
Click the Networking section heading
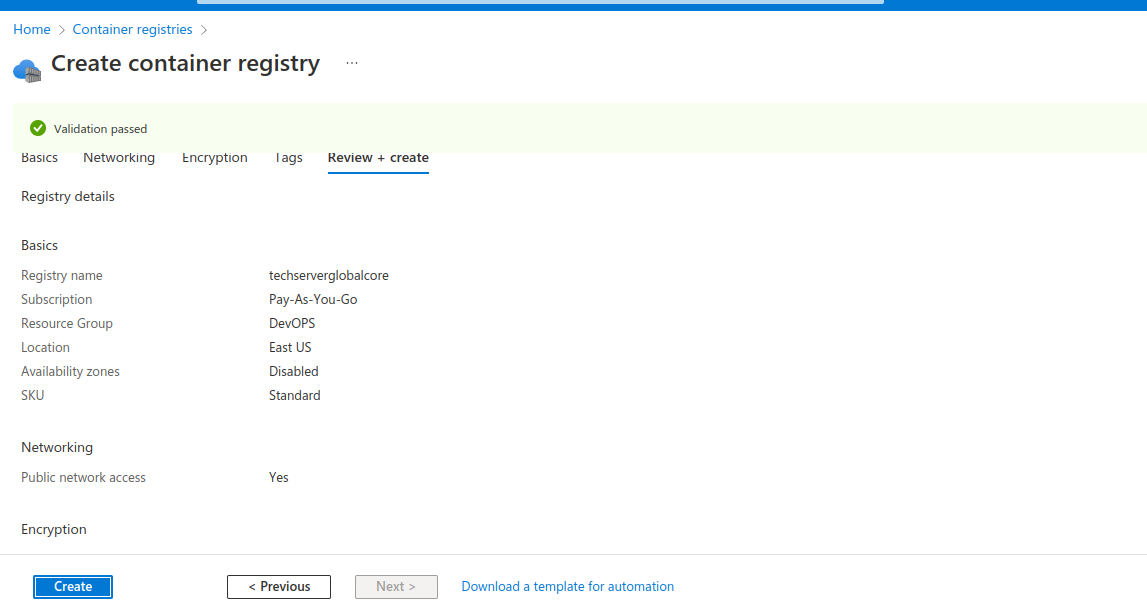[x=57, y=447]
